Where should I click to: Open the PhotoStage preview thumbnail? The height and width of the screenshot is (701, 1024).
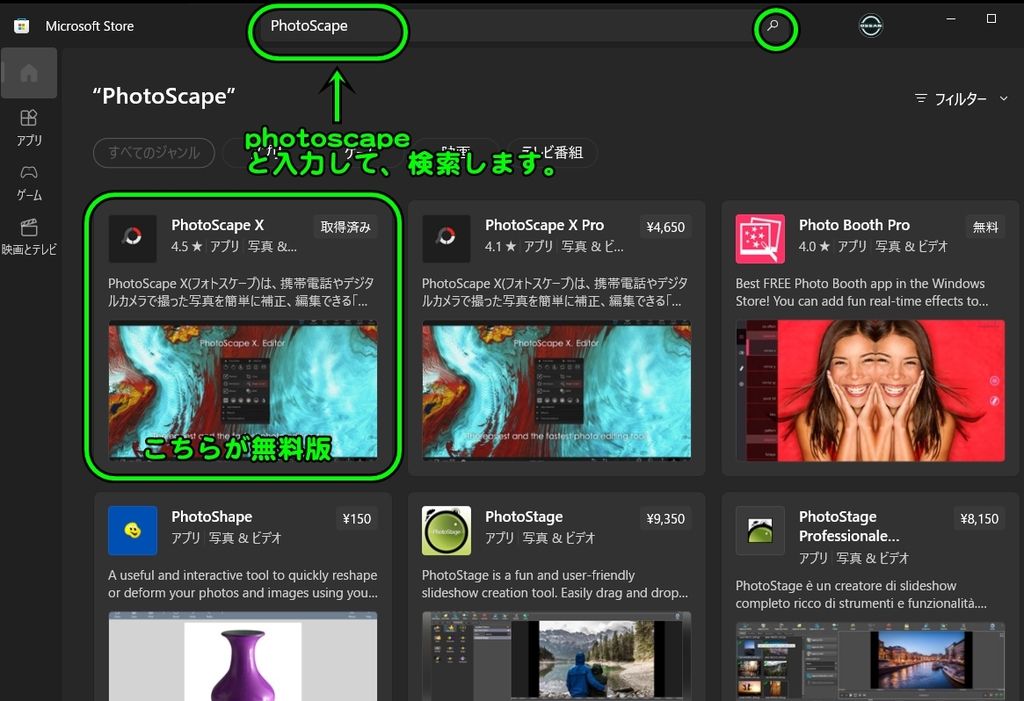(x=556, y=656)
